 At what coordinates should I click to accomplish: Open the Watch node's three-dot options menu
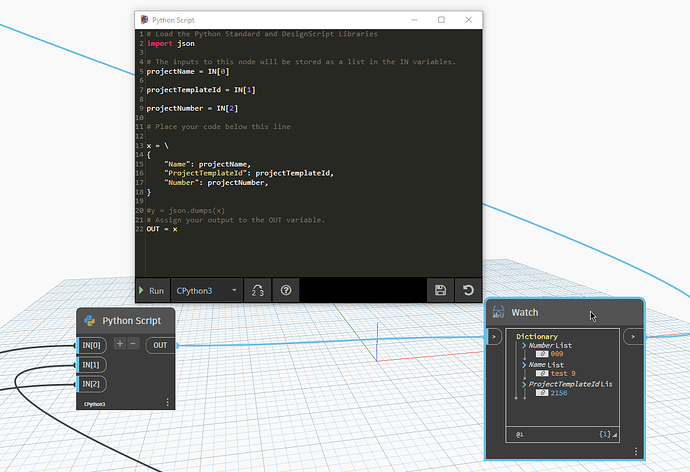(x=636, y=451)
